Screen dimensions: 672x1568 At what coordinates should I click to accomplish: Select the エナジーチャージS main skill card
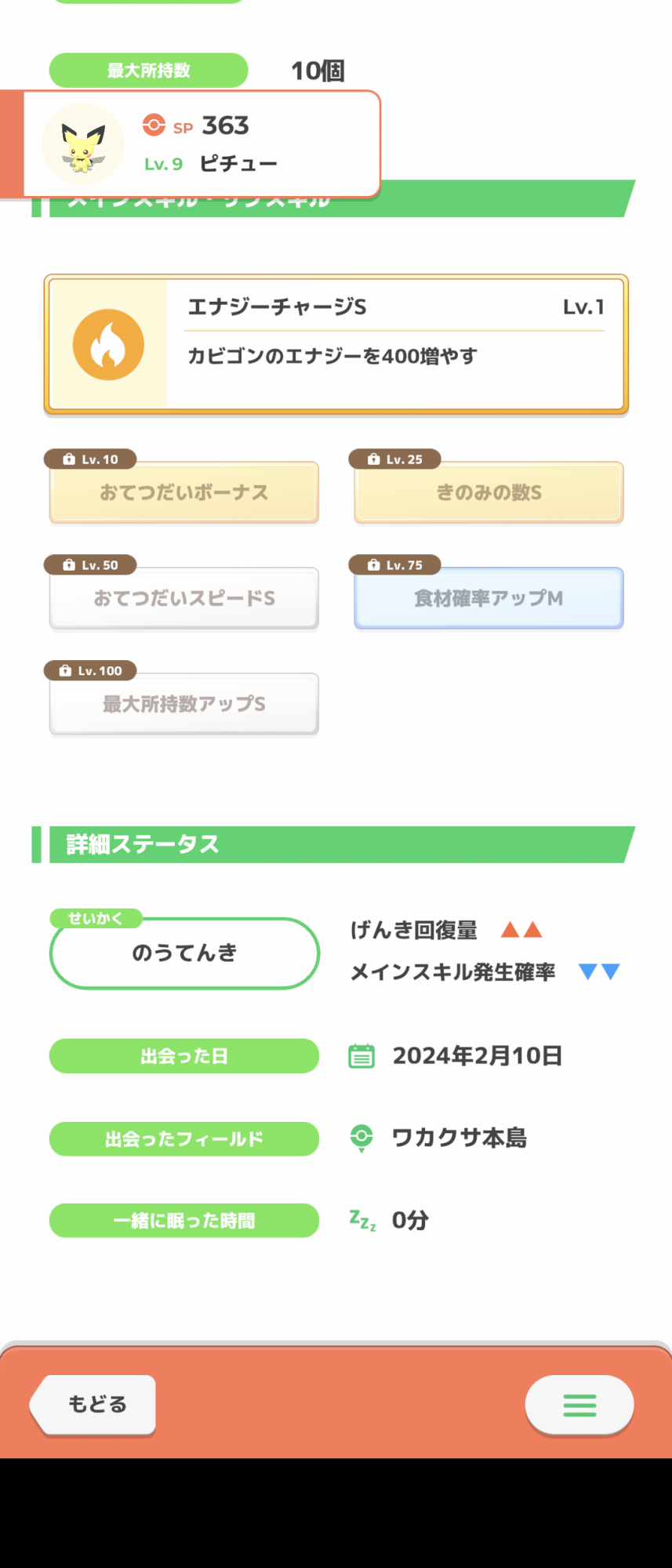(336, 345)
